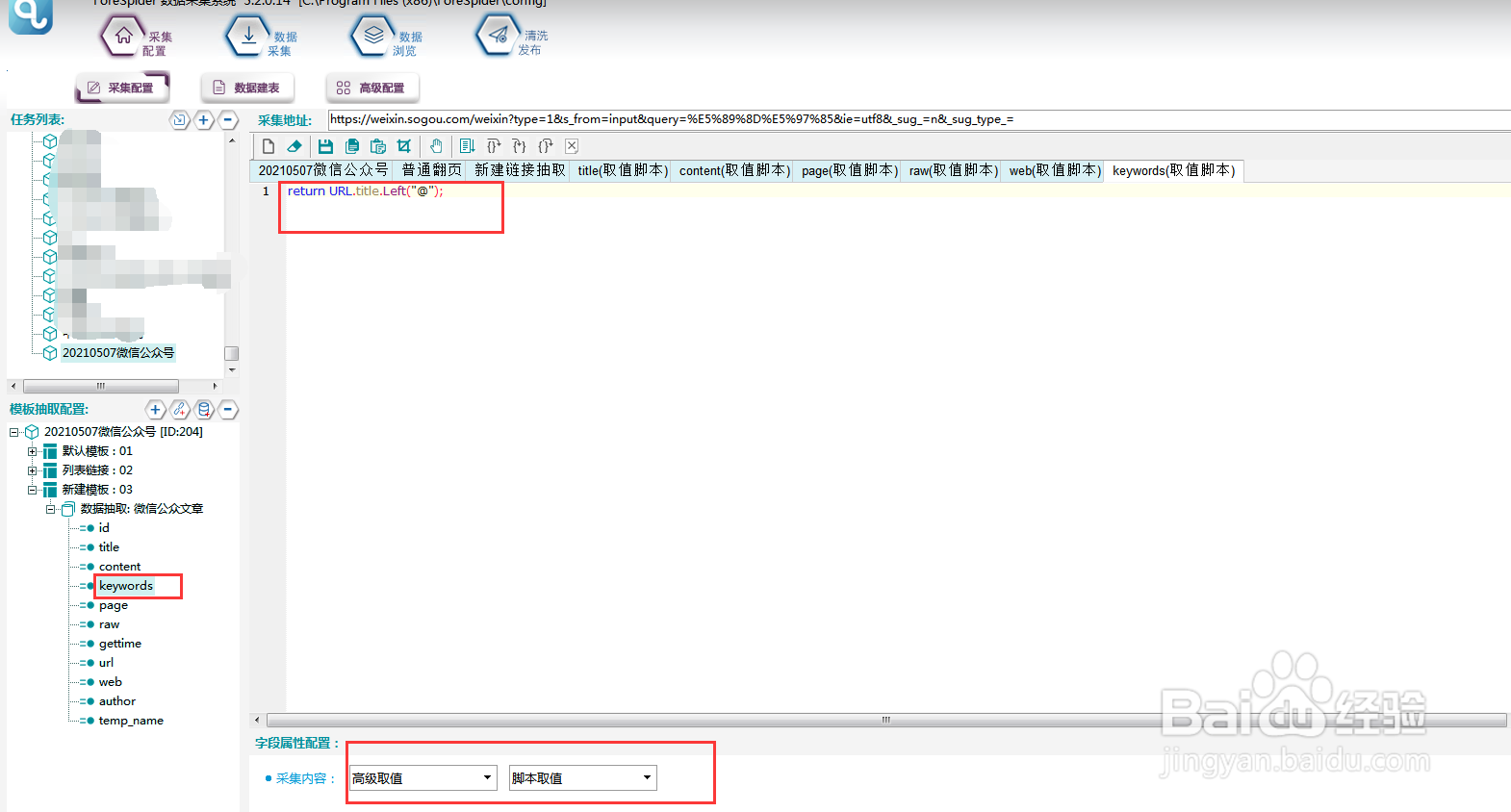The width and height of the screenshot is (1511, 812).
Task: Switch to the raw(取值脚本) tab
Action: 953,170
